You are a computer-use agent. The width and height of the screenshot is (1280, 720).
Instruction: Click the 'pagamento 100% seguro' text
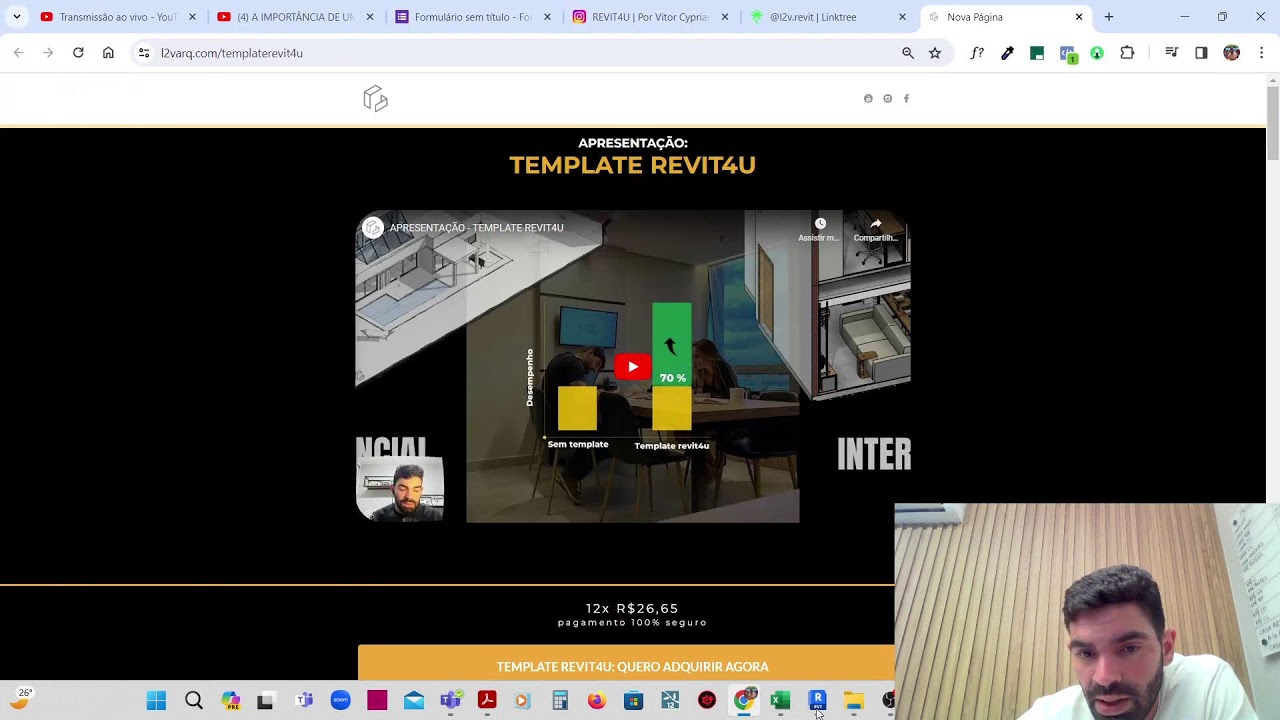632,623
